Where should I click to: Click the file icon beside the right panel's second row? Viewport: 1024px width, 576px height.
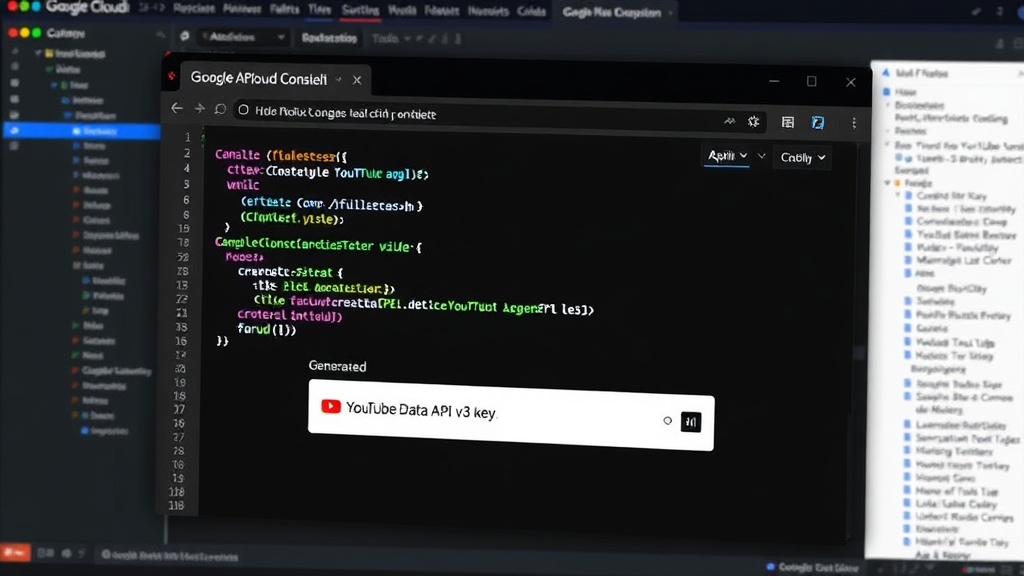tap(886, 91)
